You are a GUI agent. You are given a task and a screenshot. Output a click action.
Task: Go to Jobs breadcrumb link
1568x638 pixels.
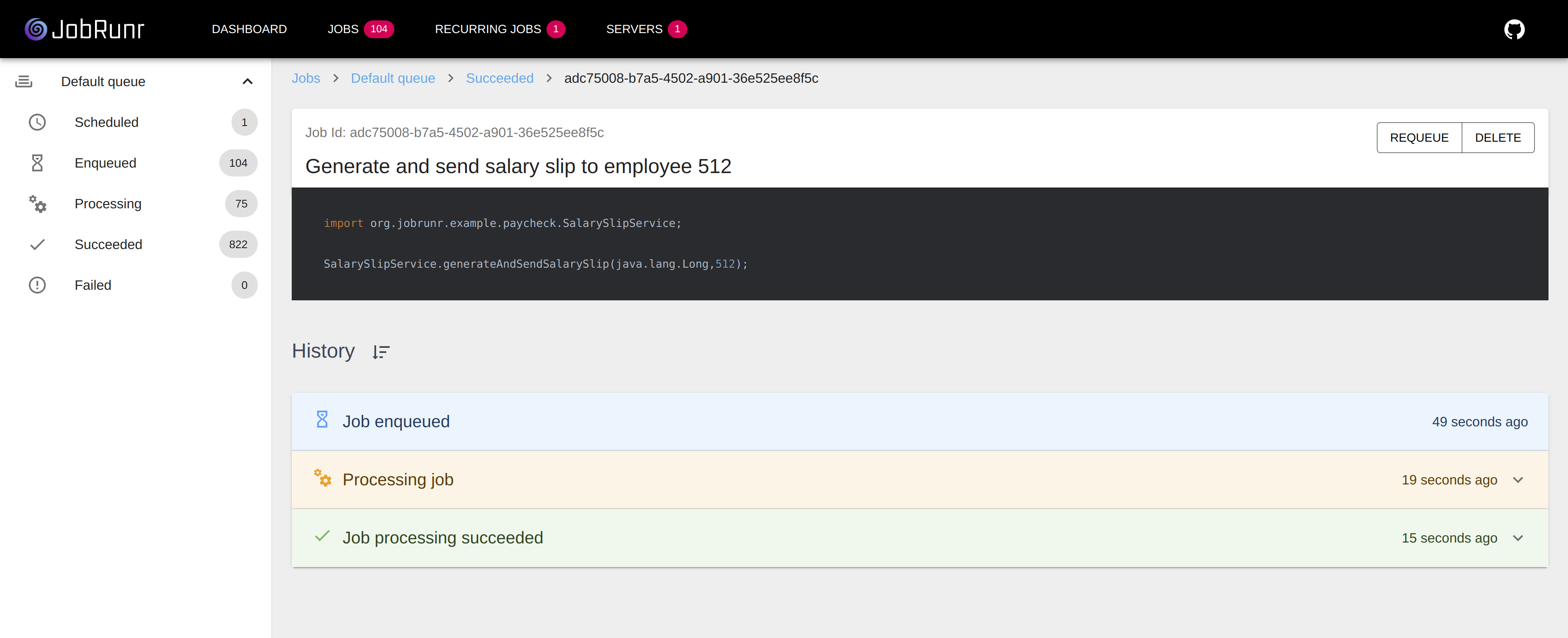pyautogui.click(x=306, y=78)
